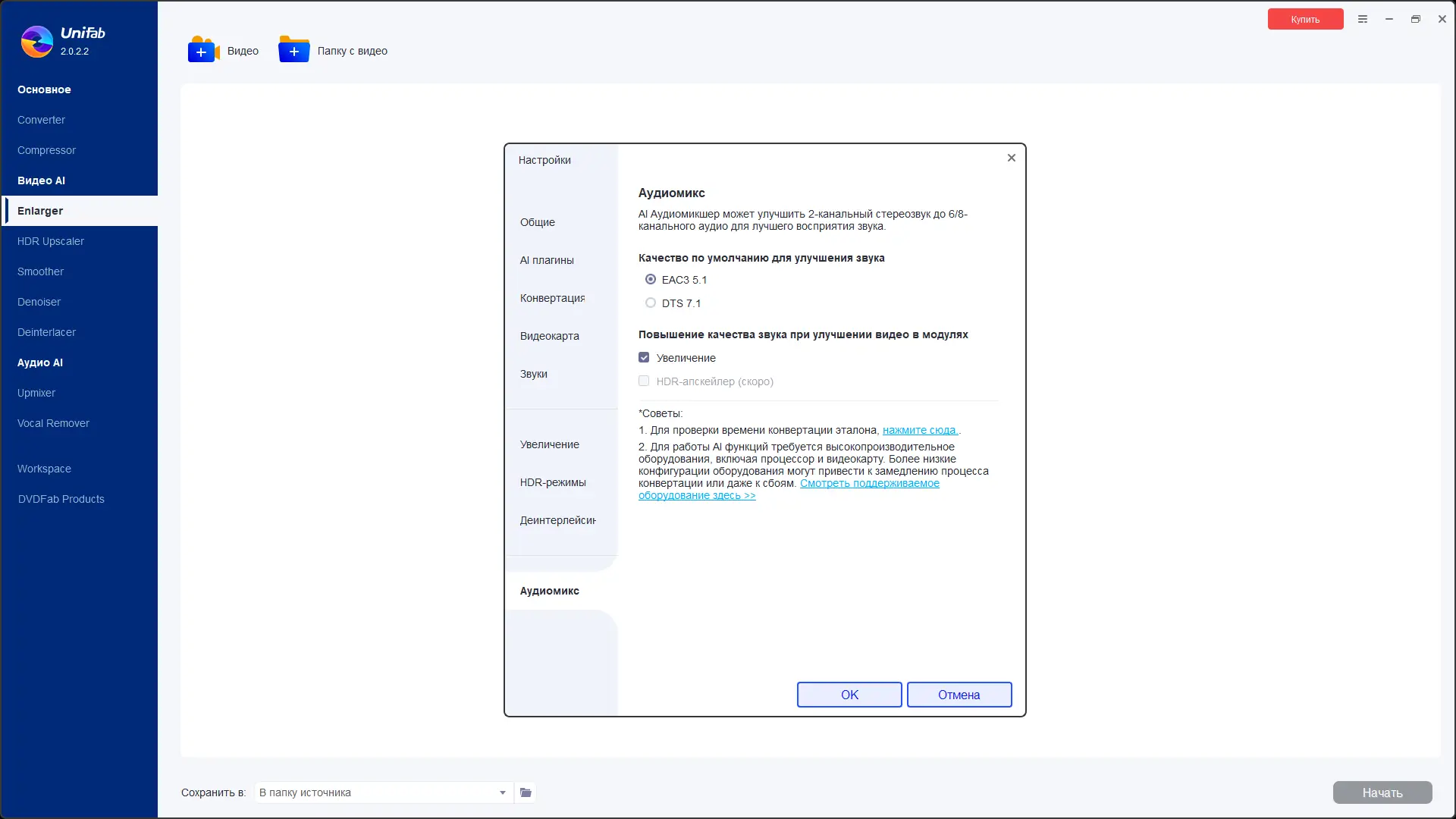The width and height of the screenshot is (1456, 819).
Task: Follow the нажмите сюда link
Action: point(919,430)
